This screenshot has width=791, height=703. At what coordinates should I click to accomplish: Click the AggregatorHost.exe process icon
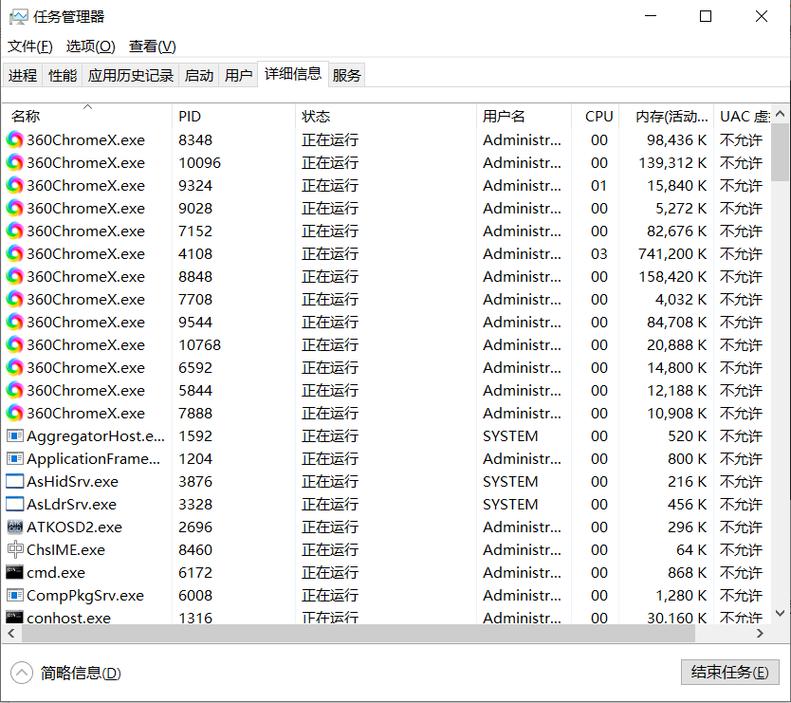pyautogui.click(x=15, y=436)
